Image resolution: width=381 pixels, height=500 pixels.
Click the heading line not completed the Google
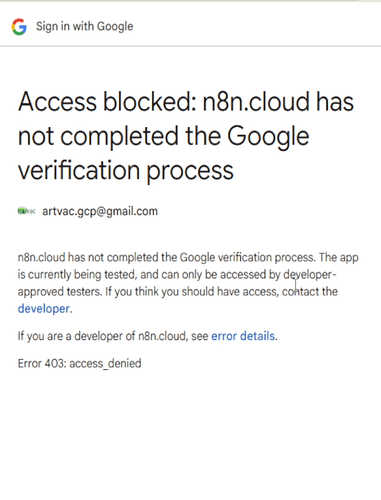pos(164,137)
